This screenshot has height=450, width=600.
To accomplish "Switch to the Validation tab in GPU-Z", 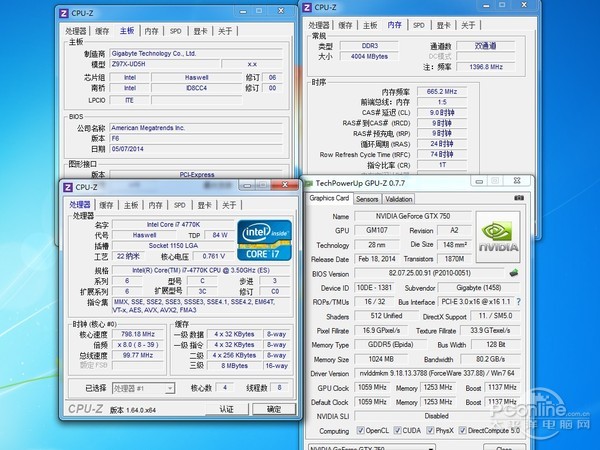I will pyautogui.click(x=399, y=198).
